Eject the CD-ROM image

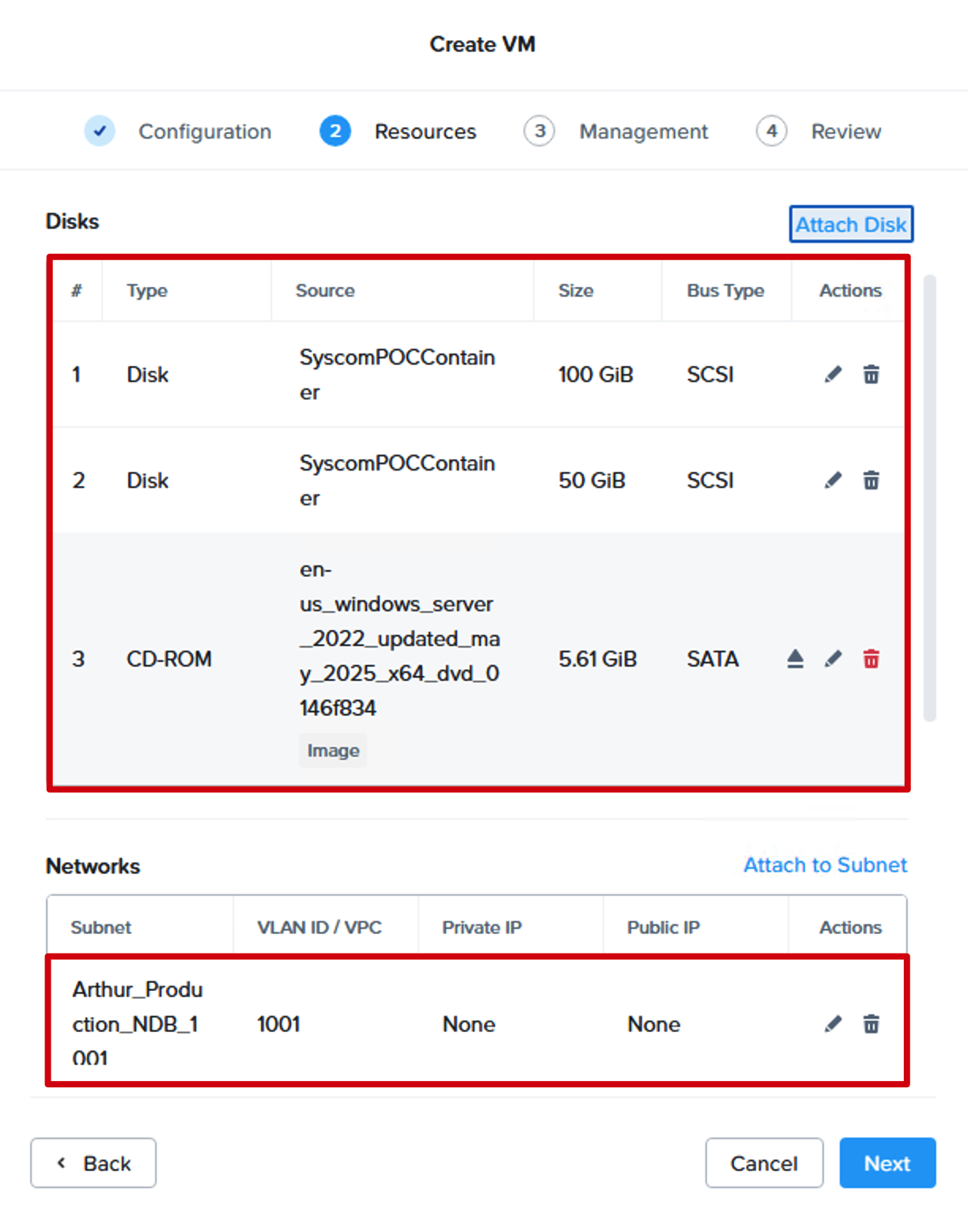[x=795, y=659]
